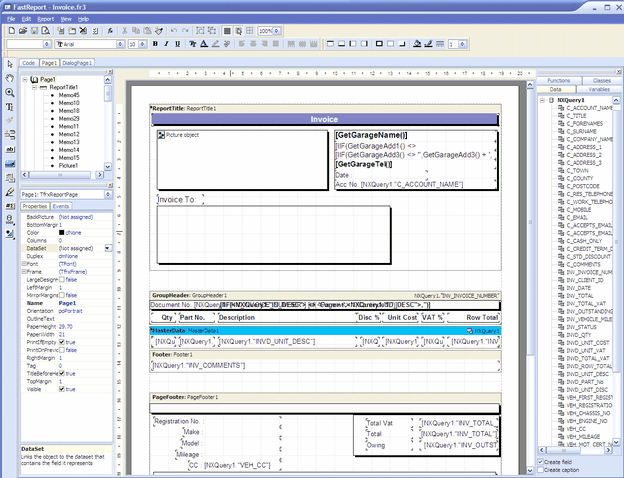Switch to the Classes tab
Image resolution: width=624 pixels, height=478 pixels.
(601, 80)
